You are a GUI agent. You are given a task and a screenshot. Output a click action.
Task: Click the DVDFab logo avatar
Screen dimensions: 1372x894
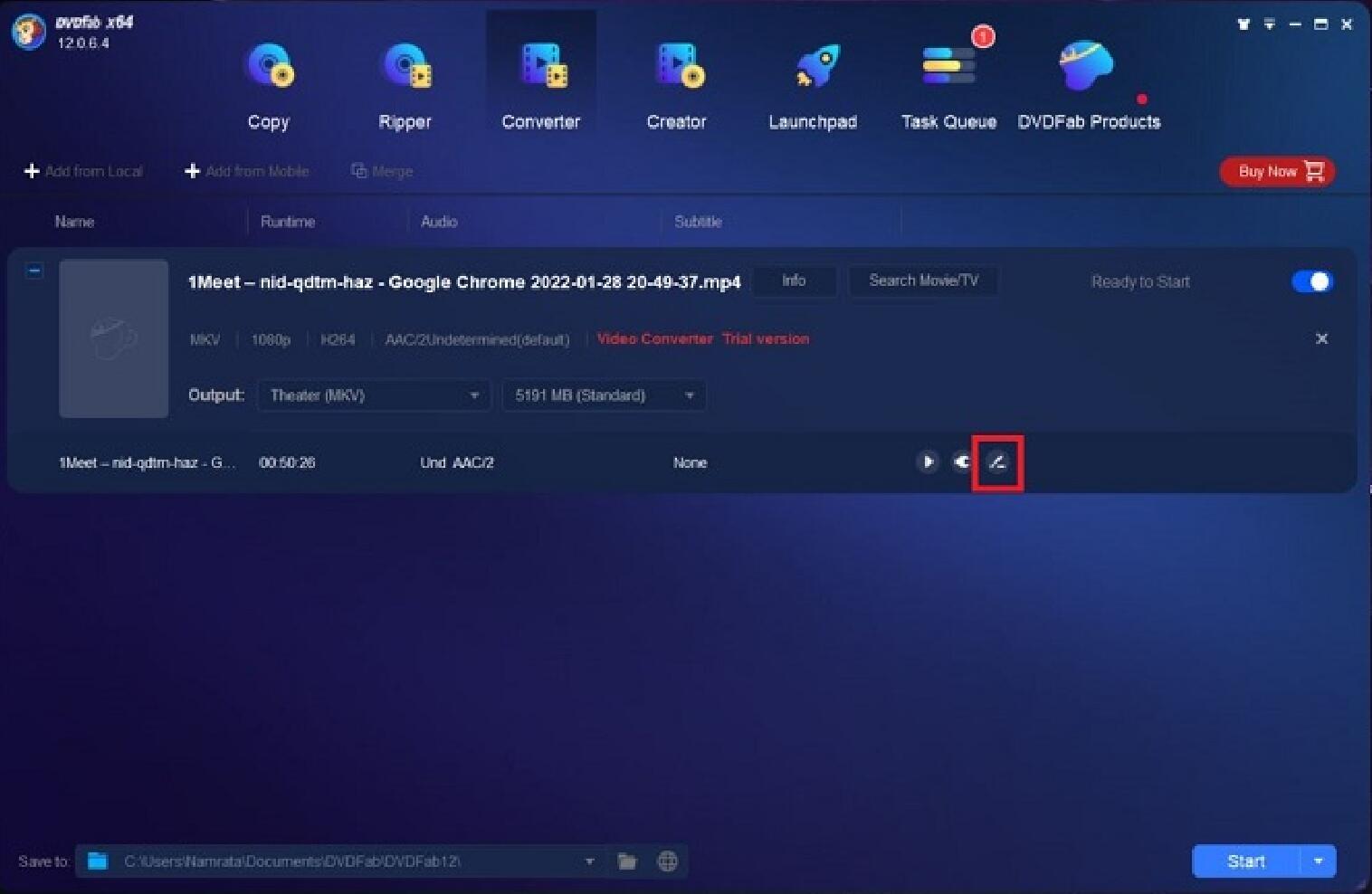[x=29, y=32]
